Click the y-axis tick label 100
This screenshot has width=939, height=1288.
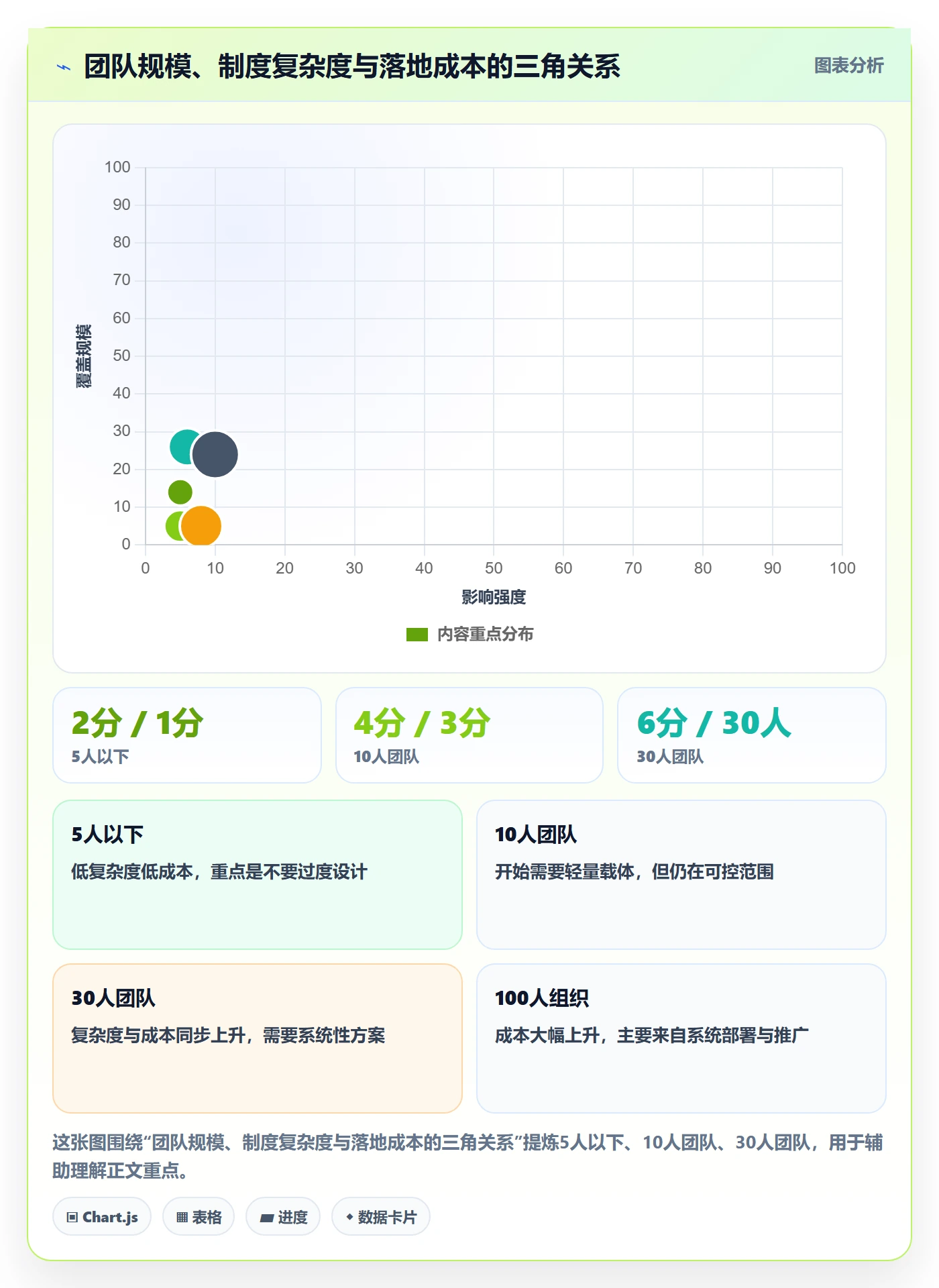coord(117,167)
